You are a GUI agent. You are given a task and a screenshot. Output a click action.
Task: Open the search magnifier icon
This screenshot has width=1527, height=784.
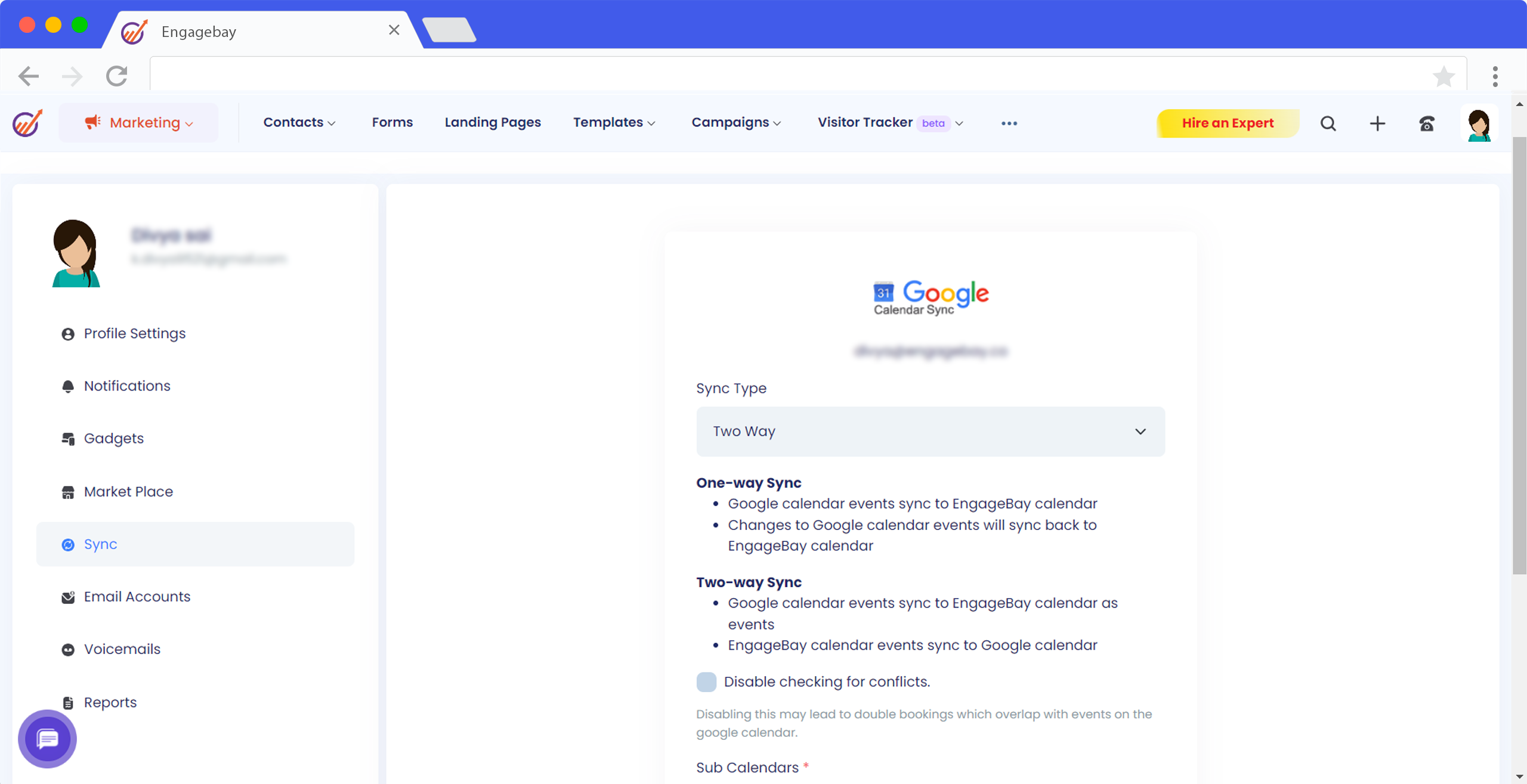1328,123
